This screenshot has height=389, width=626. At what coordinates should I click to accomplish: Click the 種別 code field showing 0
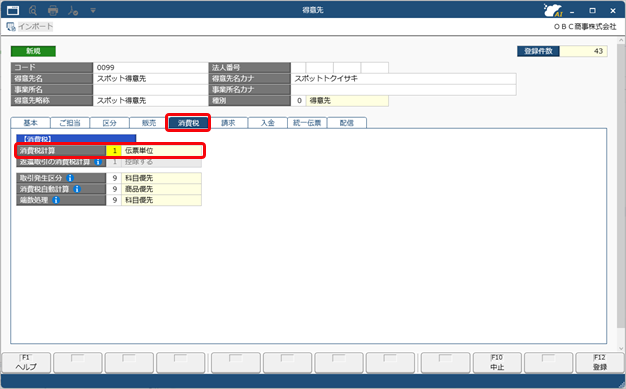tap(299, 101)
